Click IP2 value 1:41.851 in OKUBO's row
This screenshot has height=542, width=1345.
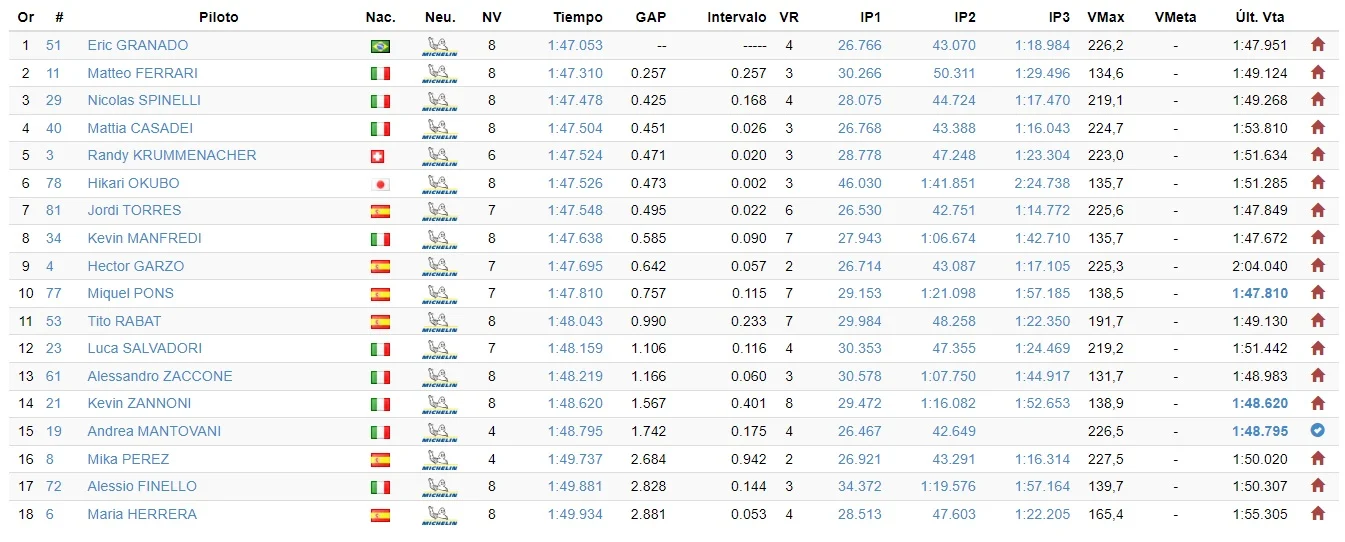948,183
